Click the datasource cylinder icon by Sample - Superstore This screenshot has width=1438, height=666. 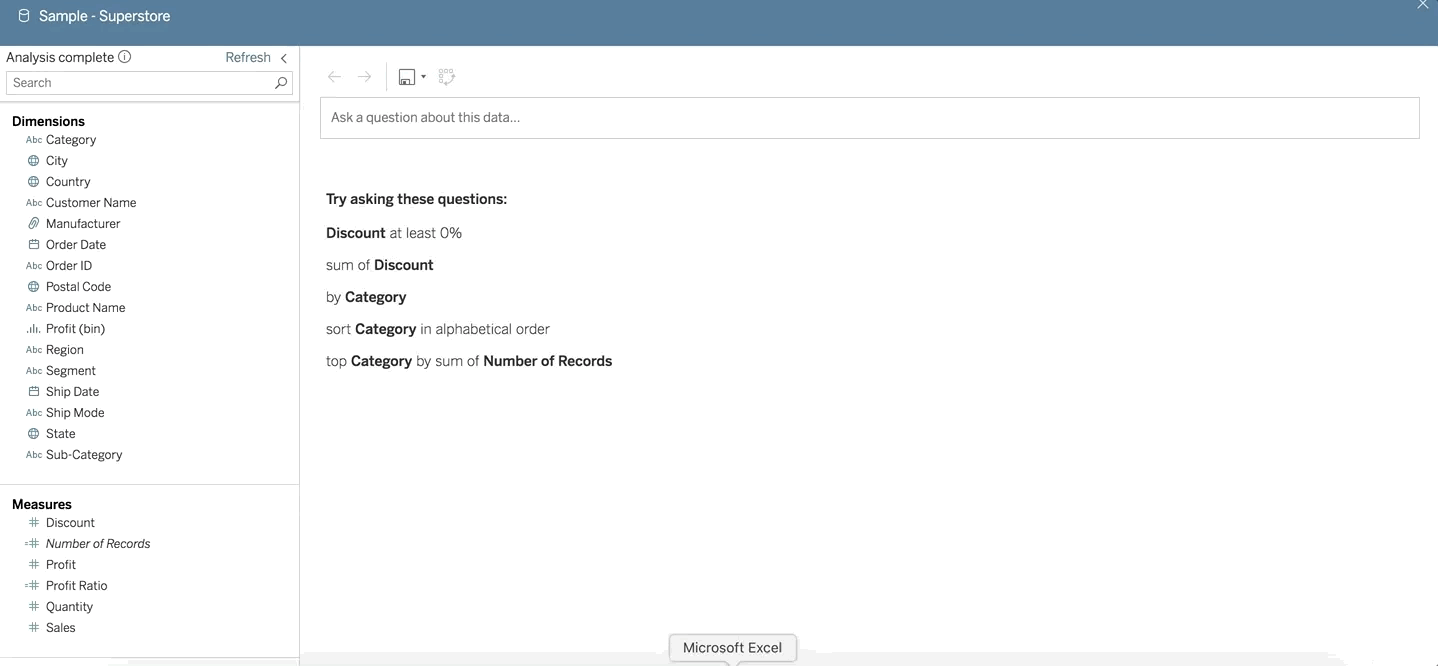coord(24,16)
